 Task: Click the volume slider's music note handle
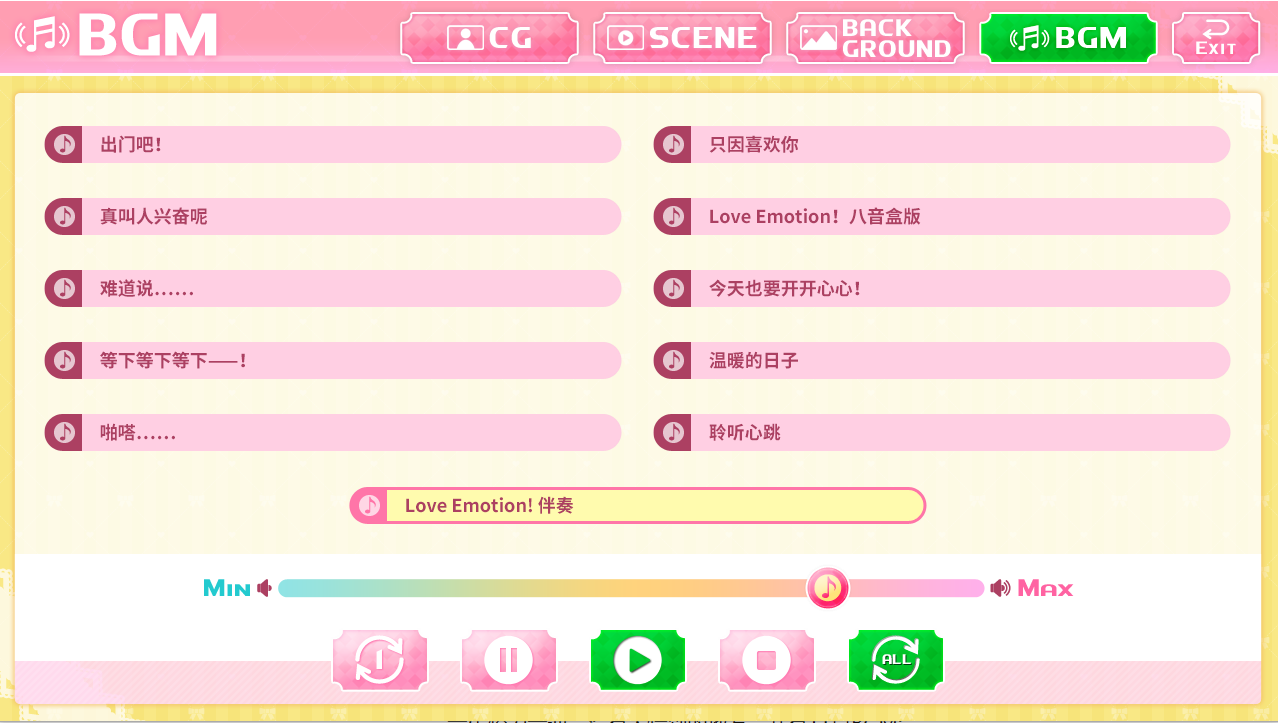pyautogui.click(x=827, y=587)
